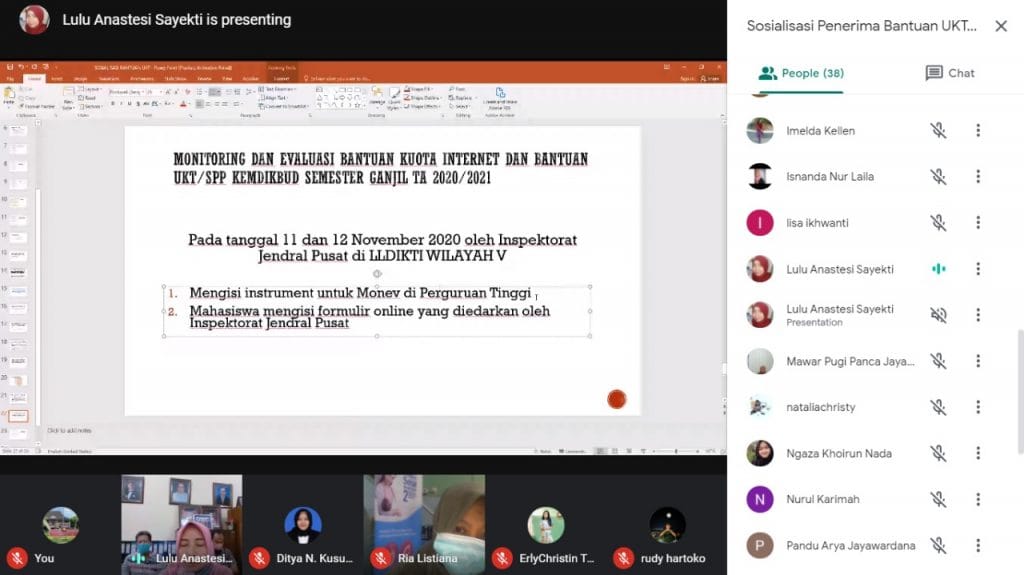Click muted microphone icon for nataliachristy
Image resolution: width=1024 pixels, height=575 pixels.
click(938, 407)
